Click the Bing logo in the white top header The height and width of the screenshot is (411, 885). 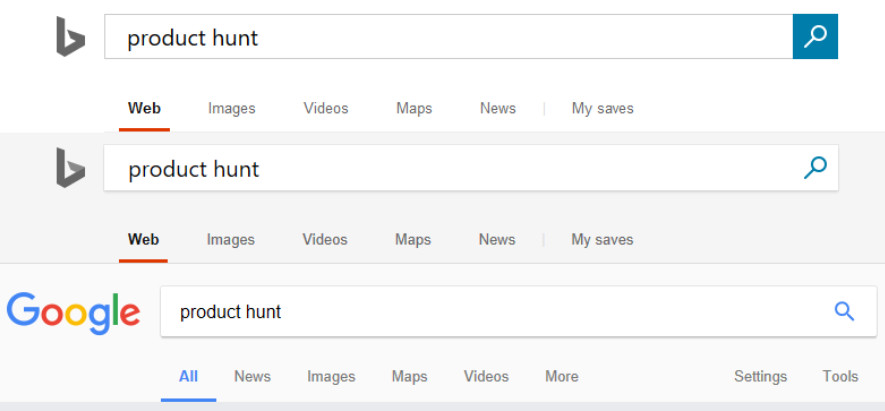[70, 37]
